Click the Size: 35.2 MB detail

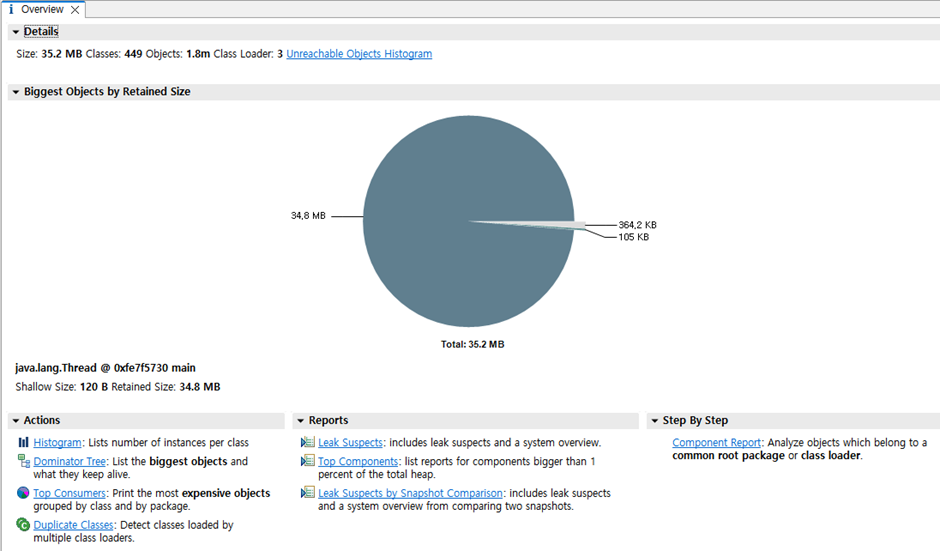[x=49, y=54]
